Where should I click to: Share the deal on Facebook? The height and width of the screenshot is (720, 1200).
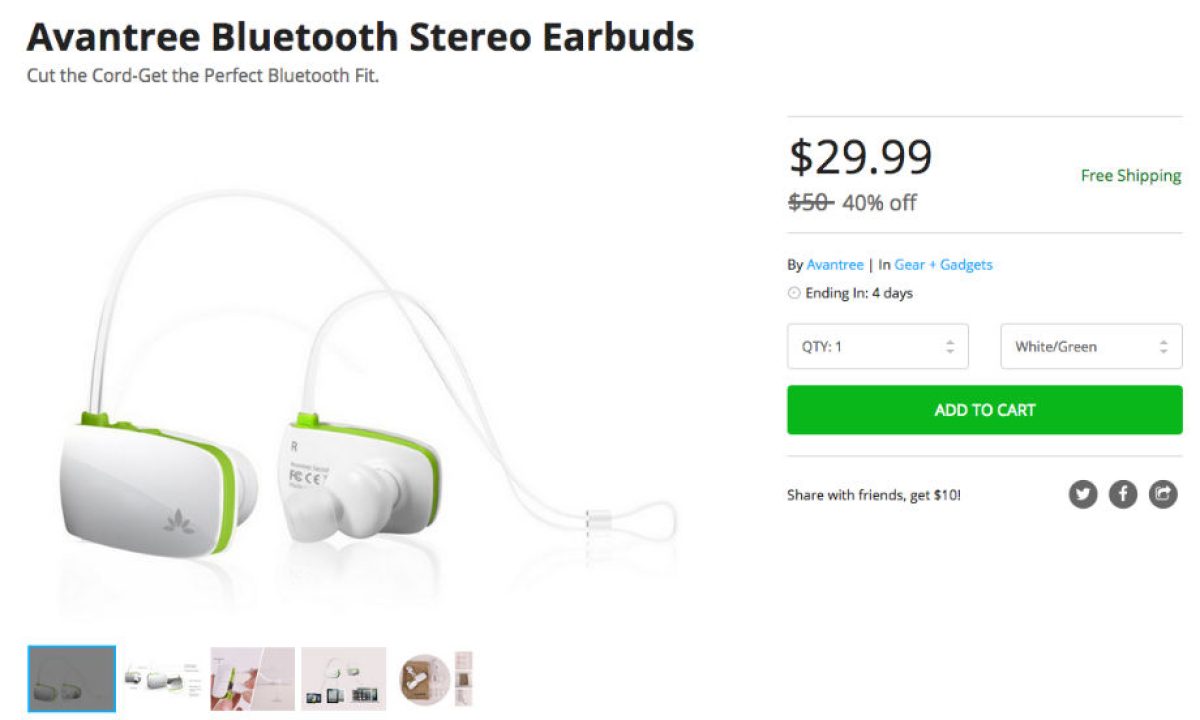pos(1123,493)
